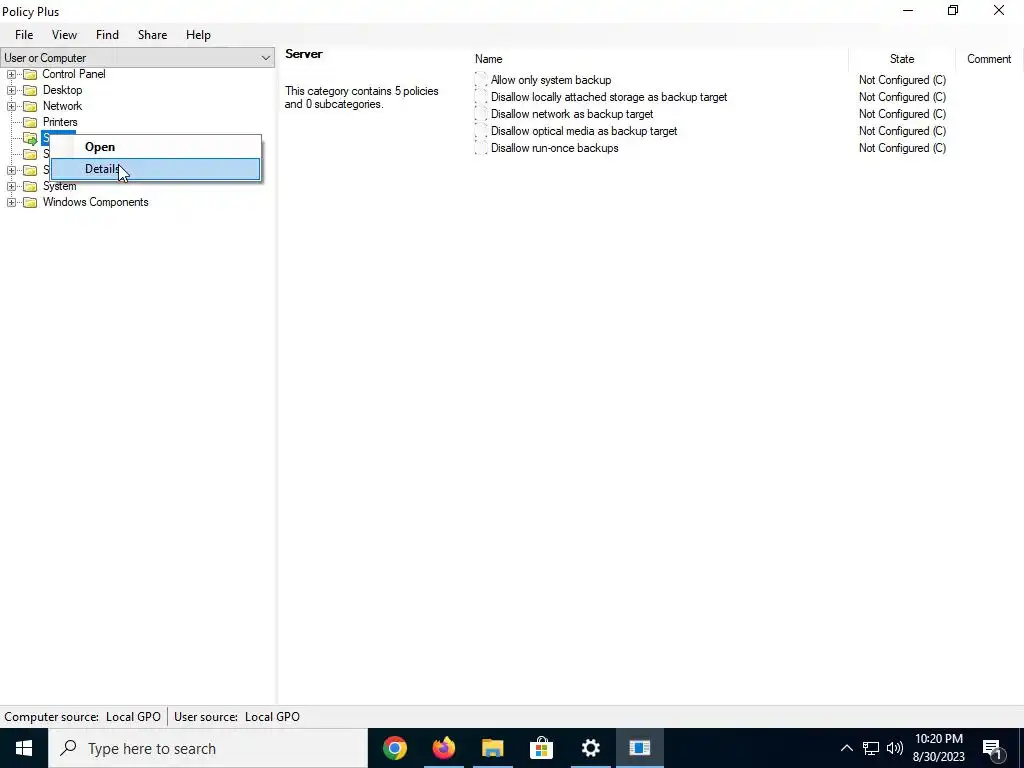Click the Disallow optical media policy icon

coord(481,131)
